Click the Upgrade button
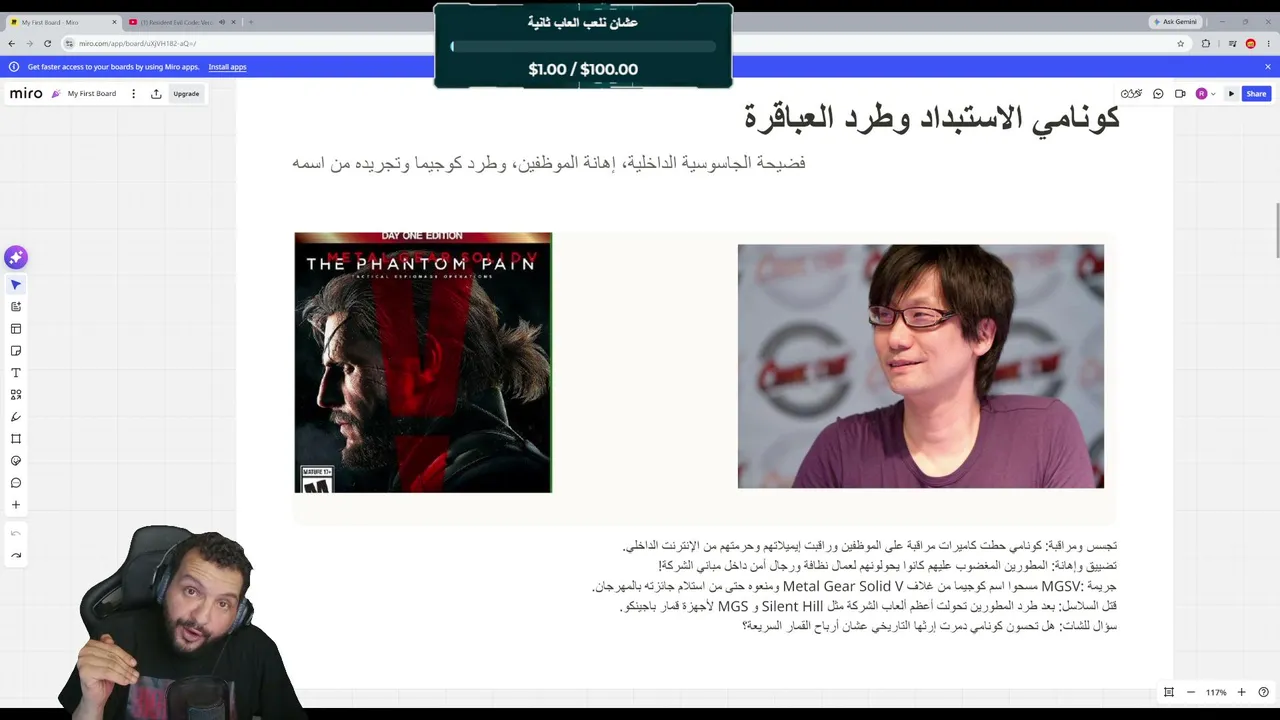 pyautogui.click(x=186, y=94)
